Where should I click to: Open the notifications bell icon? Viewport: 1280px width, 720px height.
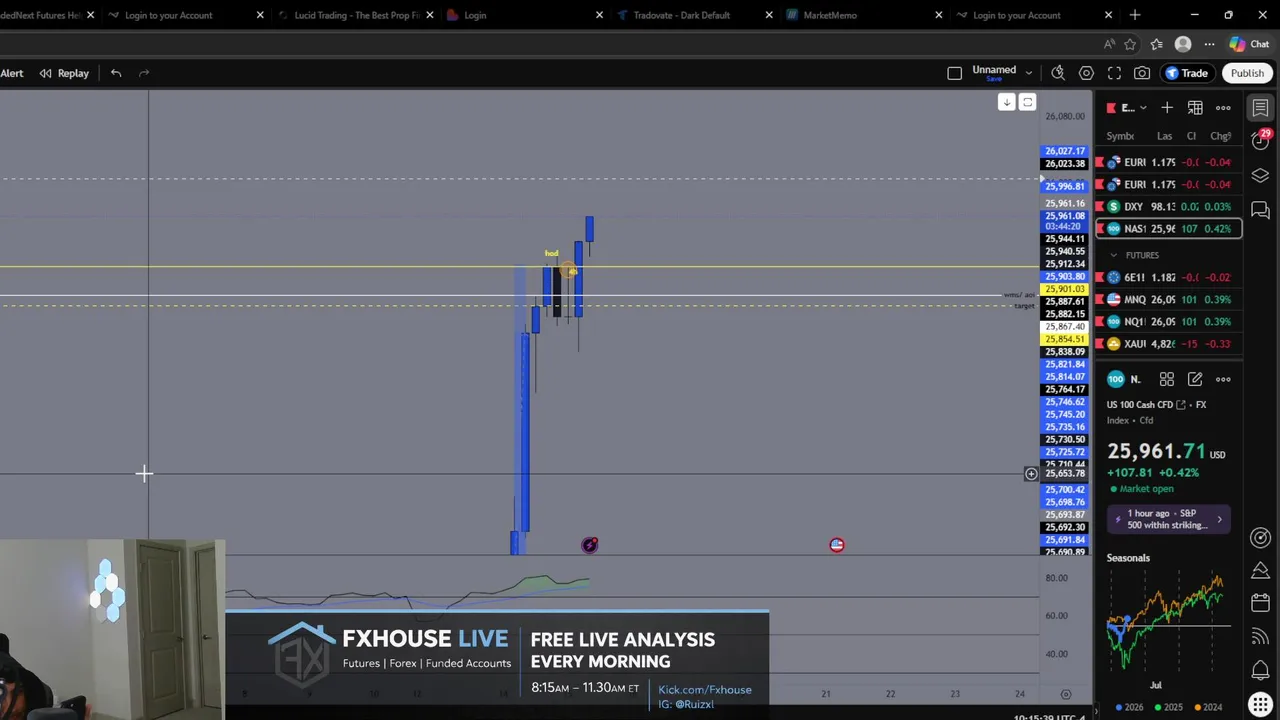click(x=1260, y=669)
